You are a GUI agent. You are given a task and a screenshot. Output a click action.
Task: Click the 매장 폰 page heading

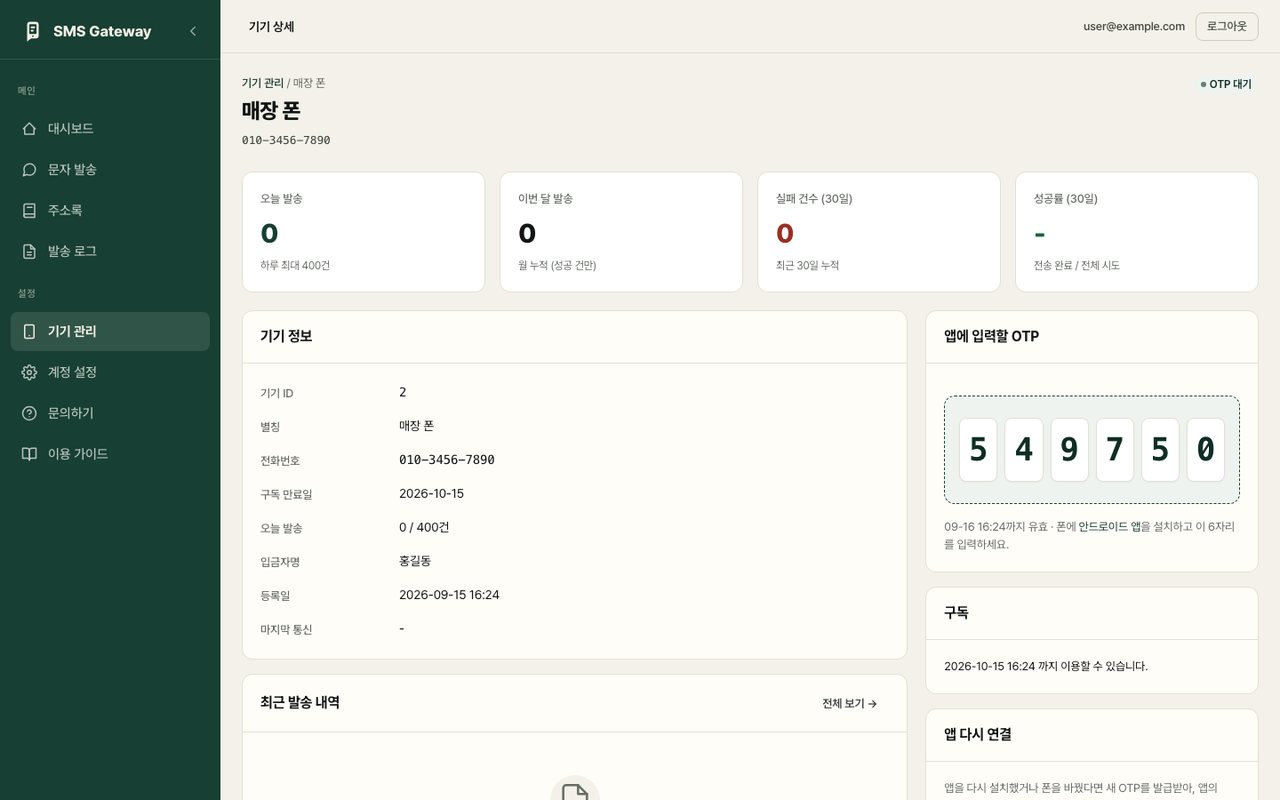[271, 111]
